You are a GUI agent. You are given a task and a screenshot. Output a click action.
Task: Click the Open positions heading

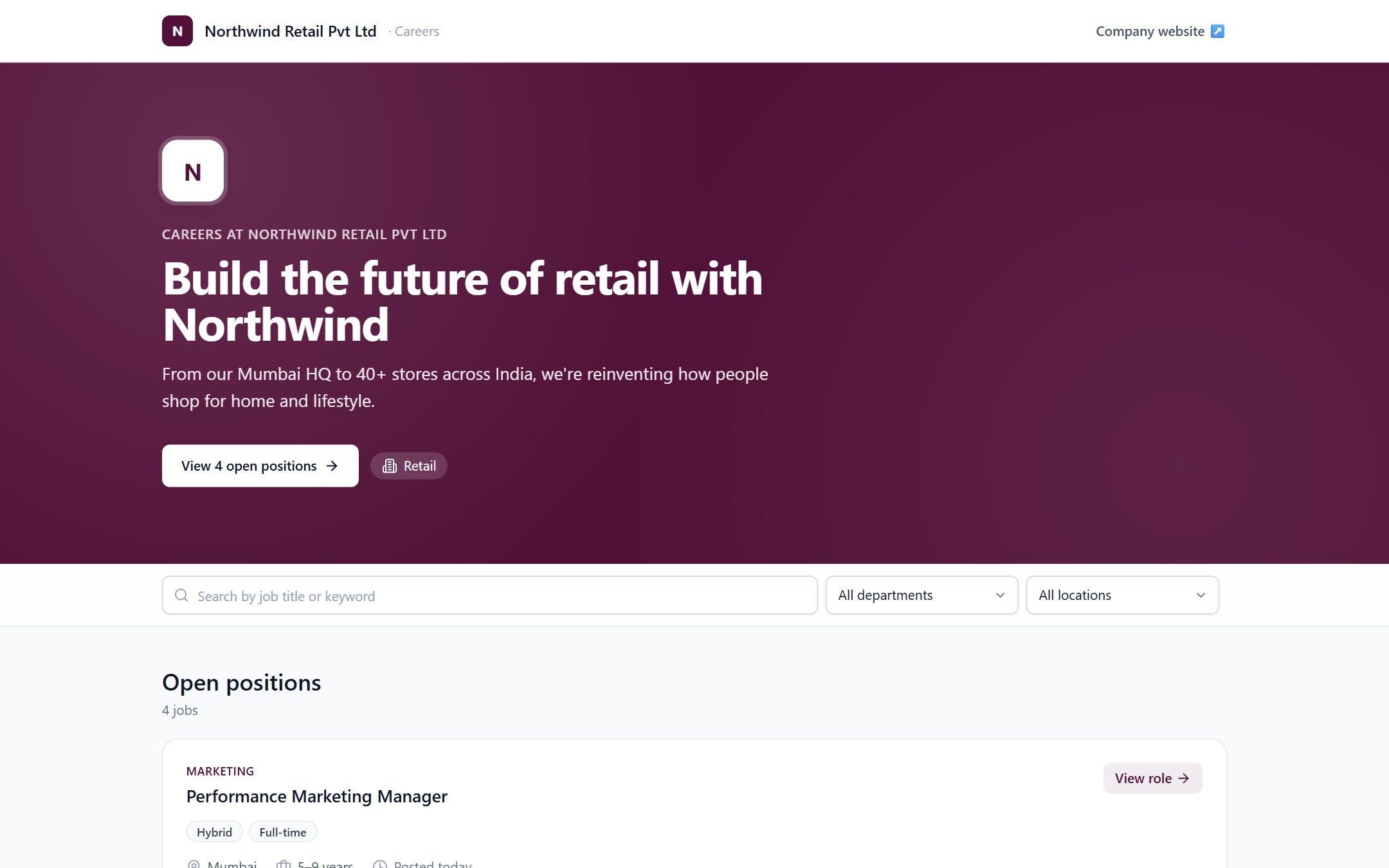(x=241, y=683)
